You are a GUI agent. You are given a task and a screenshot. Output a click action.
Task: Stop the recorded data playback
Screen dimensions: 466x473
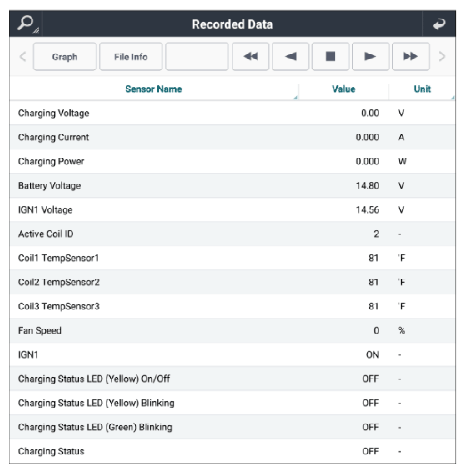[330, 56]
